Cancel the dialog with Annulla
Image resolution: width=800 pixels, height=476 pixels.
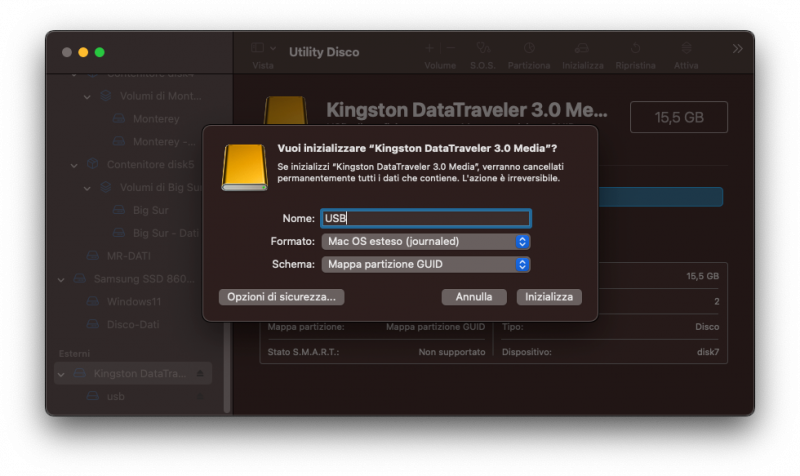(474, 297)
